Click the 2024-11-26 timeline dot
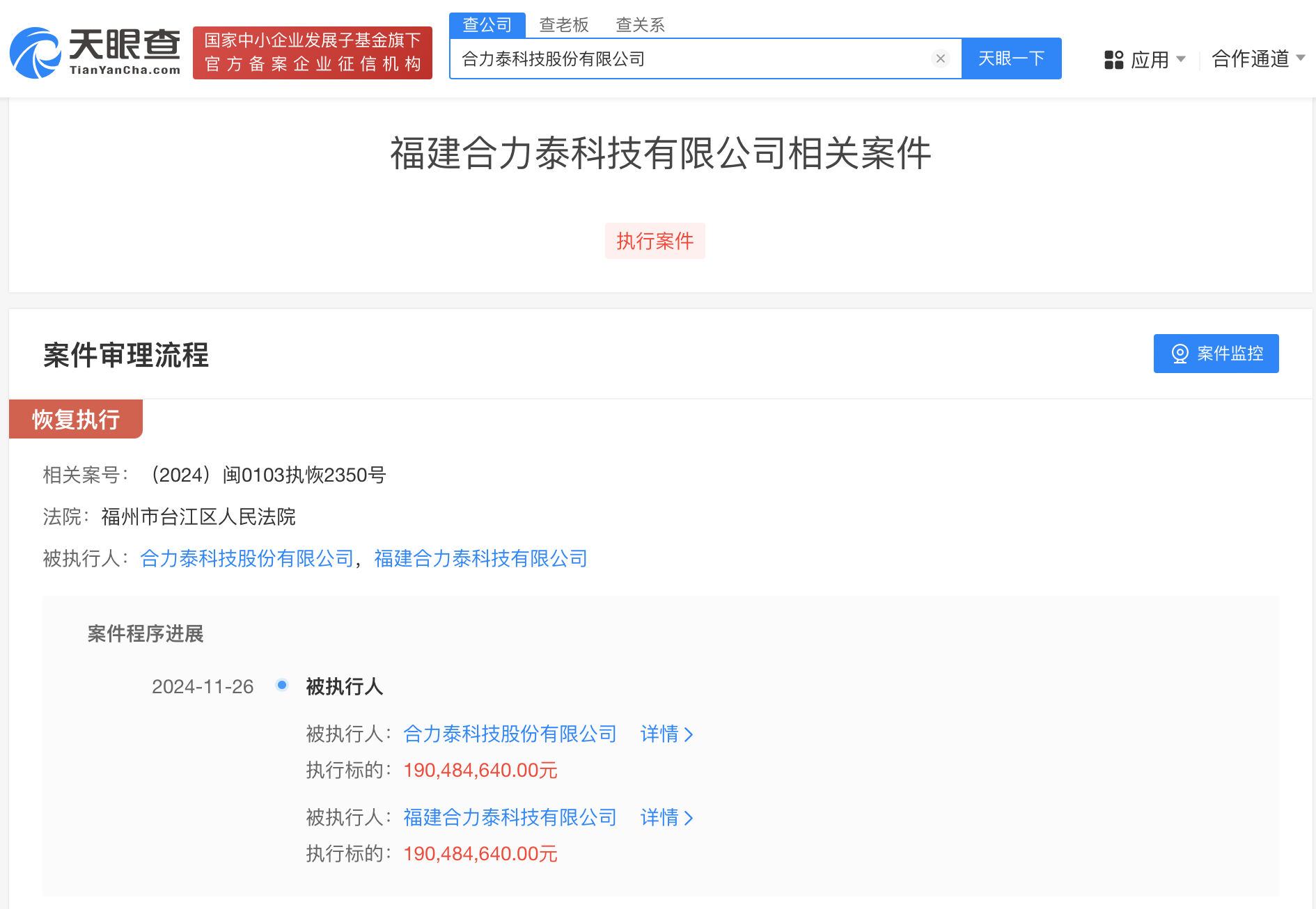The height and width of the screenshot is (909, 1316). (282, 686)
